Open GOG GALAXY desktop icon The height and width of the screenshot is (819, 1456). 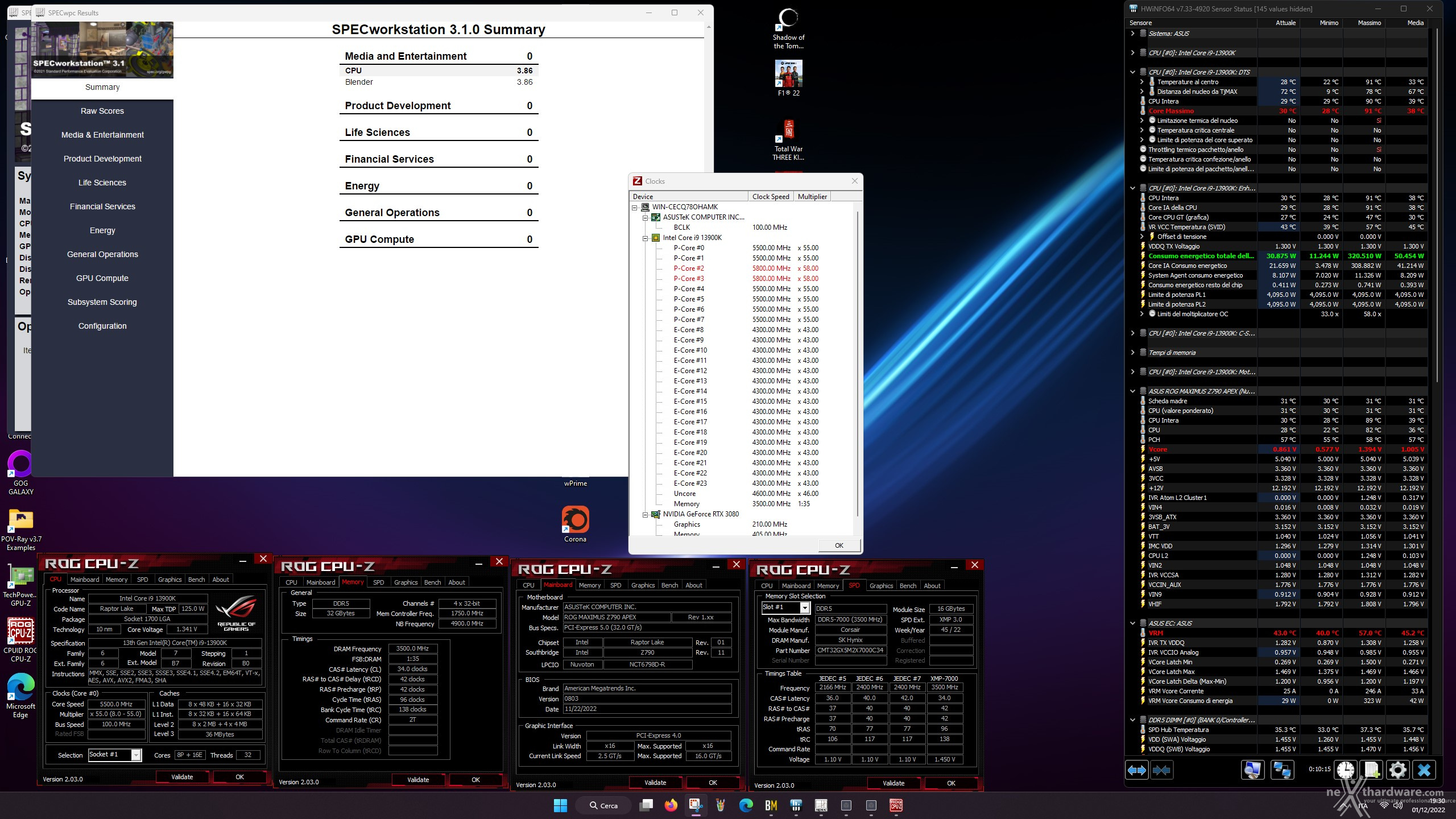click(20, 472)
